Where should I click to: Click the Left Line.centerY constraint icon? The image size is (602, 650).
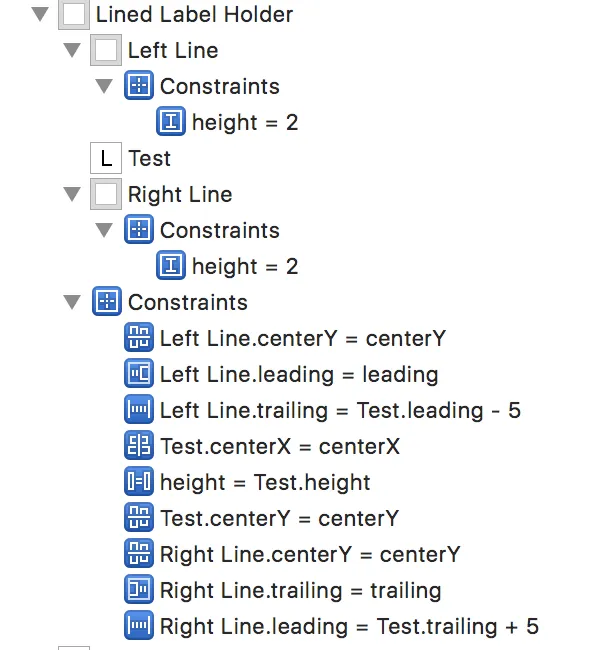click(x=138, y=339)
